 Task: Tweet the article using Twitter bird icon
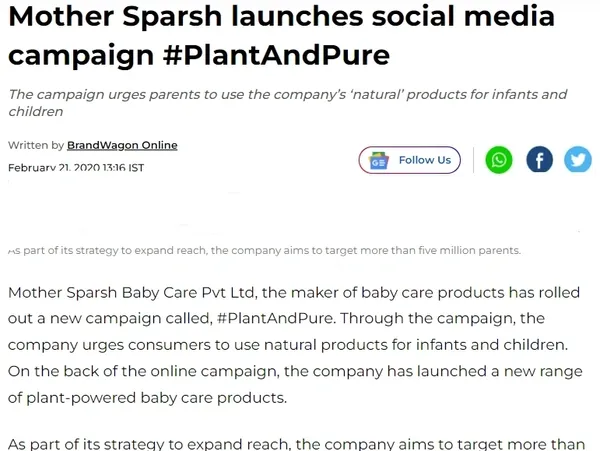pos(578,160)
